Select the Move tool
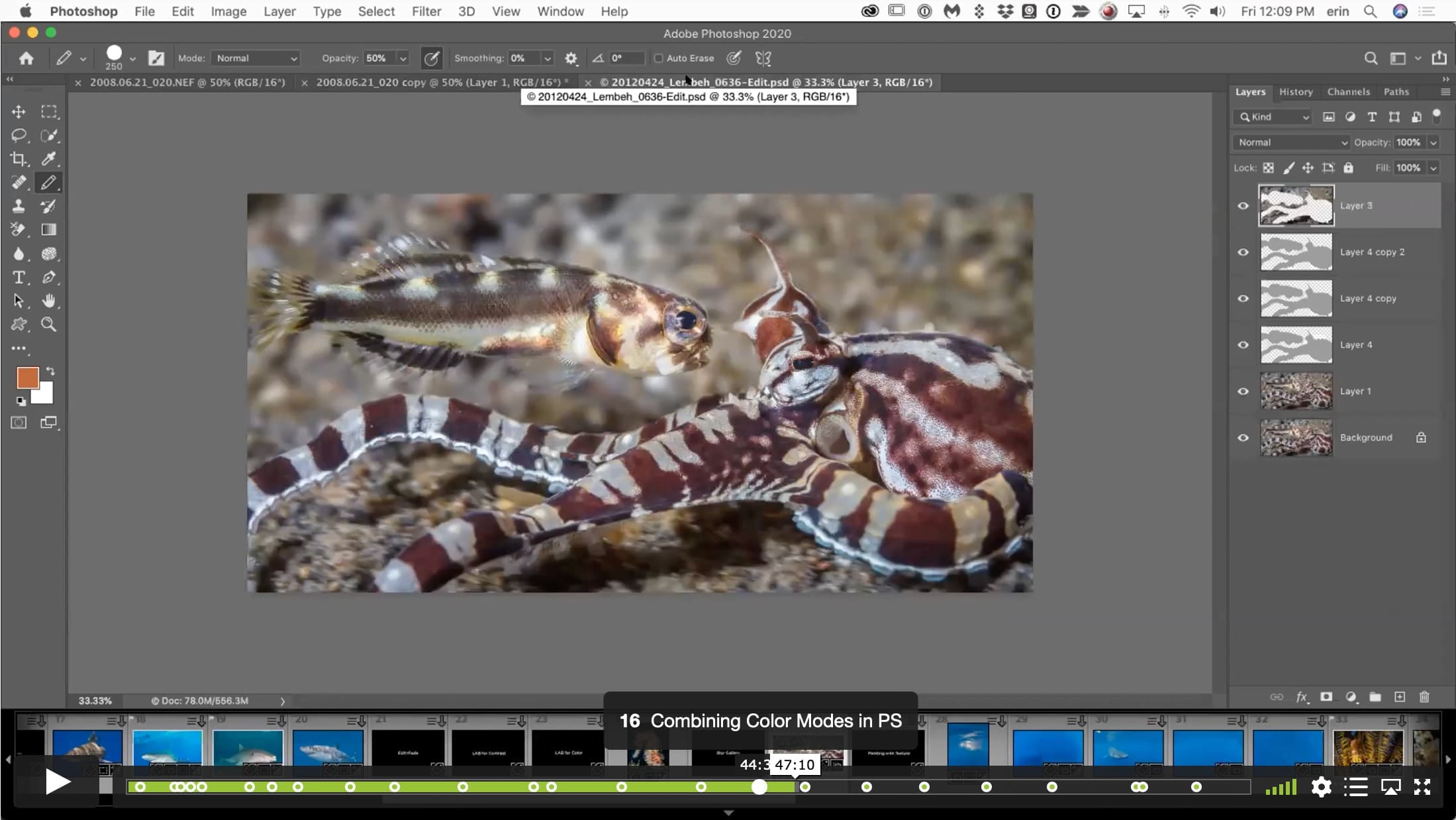This screenshot has height=820, width=1456. tap(19, 112)
